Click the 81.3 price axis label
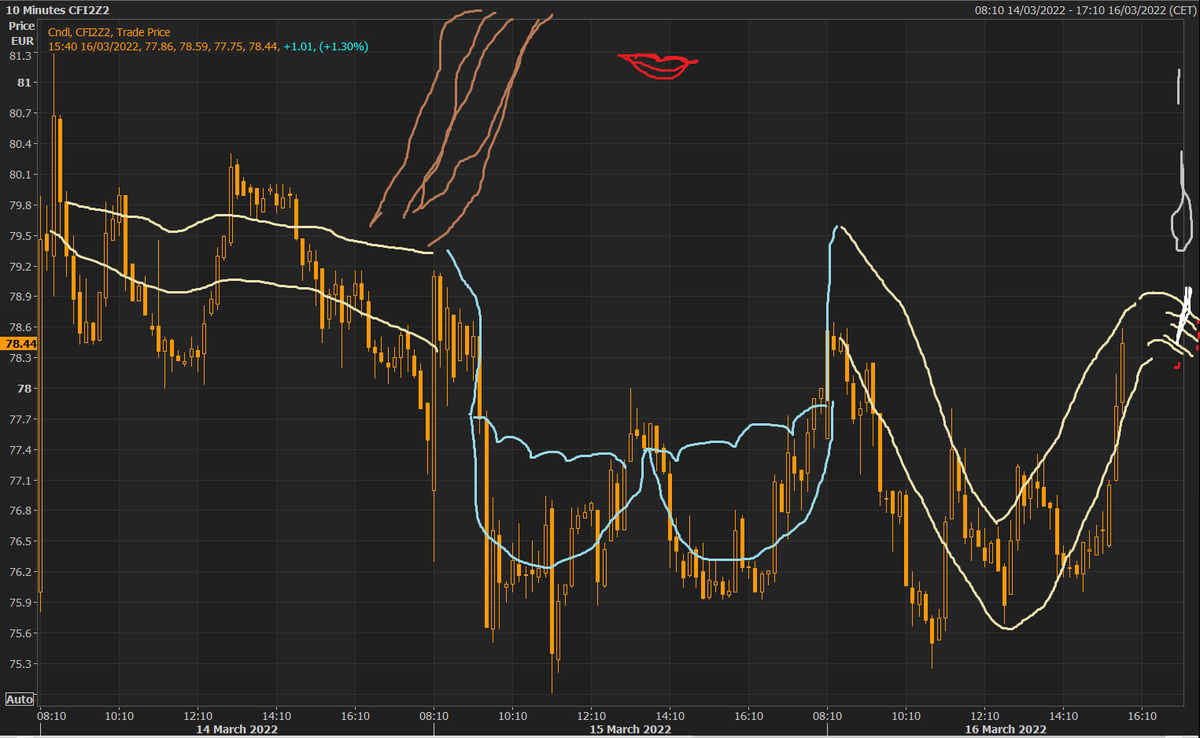 [x=22, y=56]
